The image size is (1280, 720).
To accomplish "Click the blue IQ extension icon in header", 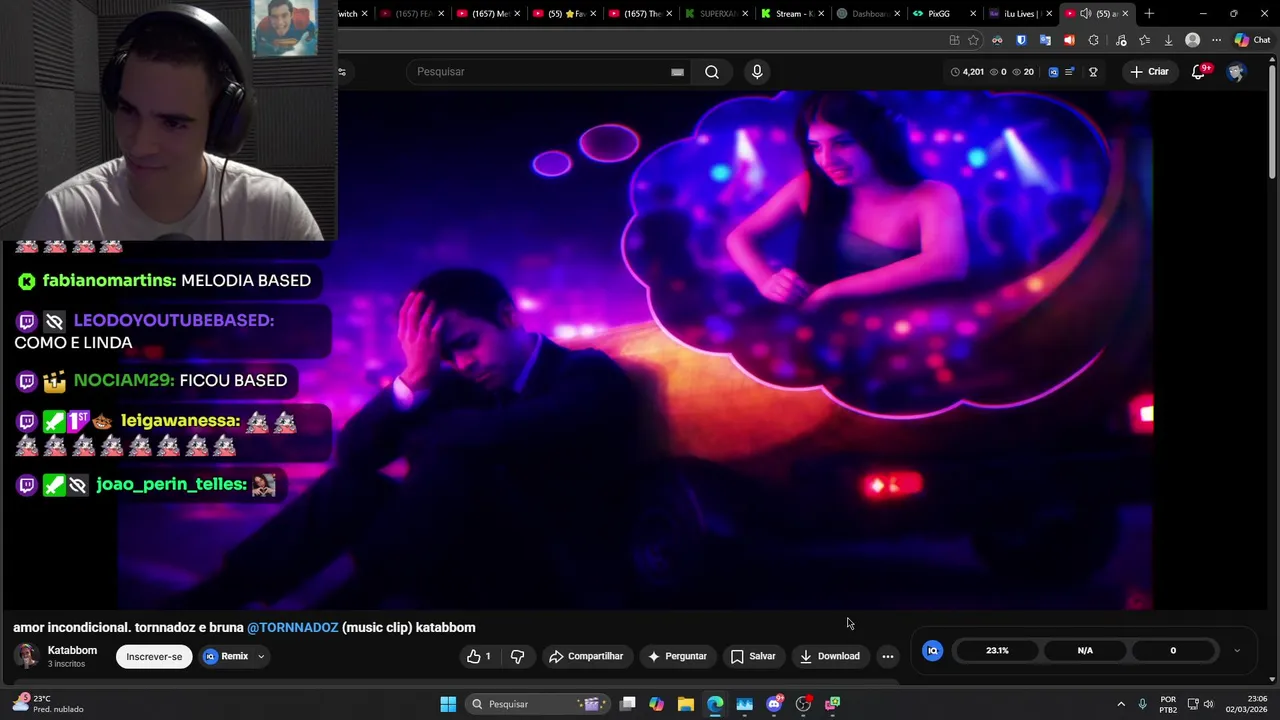I will point(1053,72).
